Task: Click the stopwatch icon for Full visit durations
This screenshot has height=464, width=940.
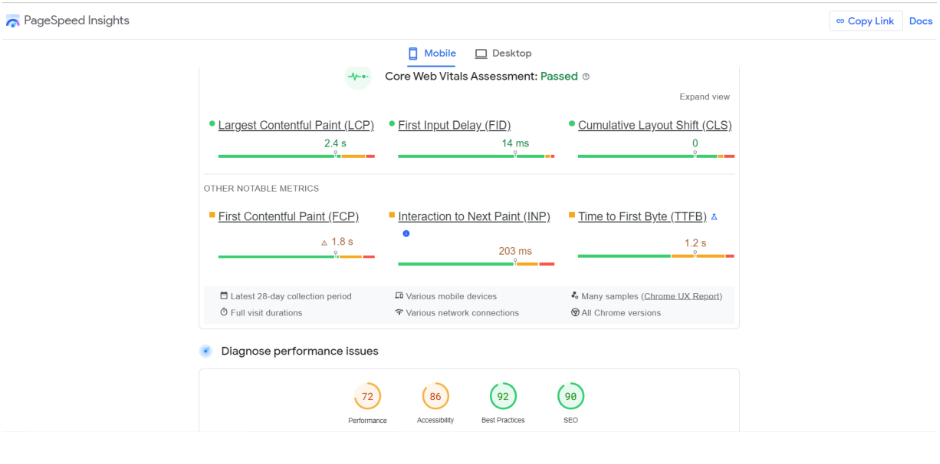Action: click(x=224, y=312)
